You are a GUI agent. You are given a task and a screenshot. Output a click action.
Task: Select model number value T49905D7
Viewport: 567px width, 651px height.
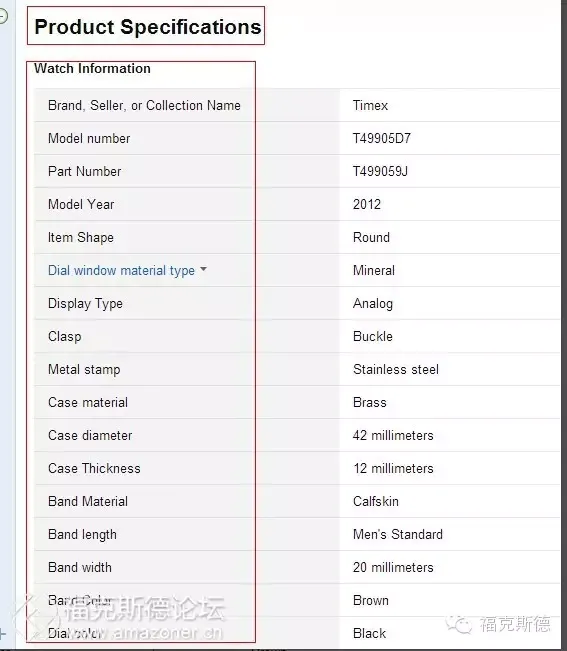[381, 138]
